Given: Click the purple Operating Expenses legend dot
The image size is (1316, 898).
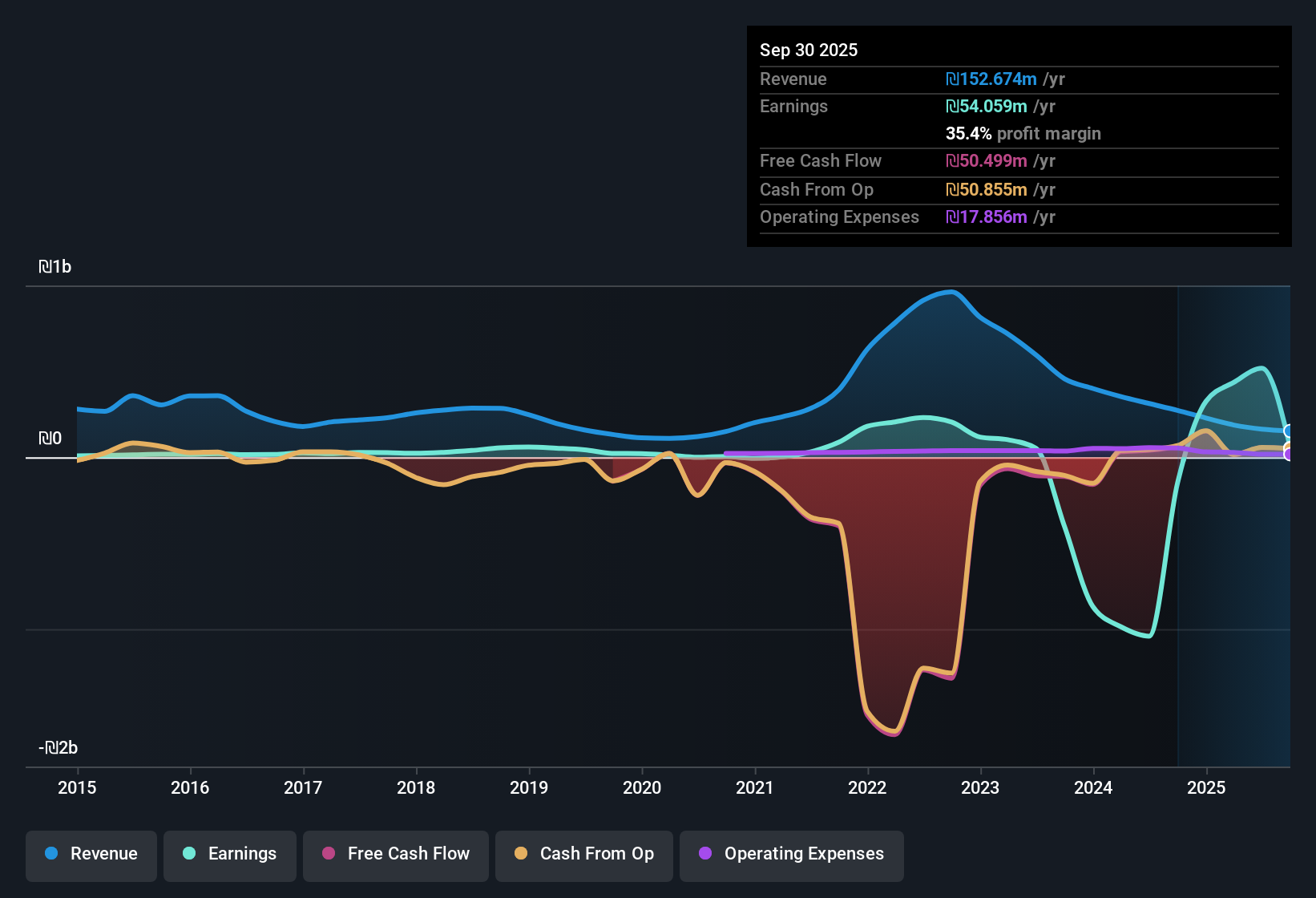Looking at the screenshot, I should click(x=705, y=854).
